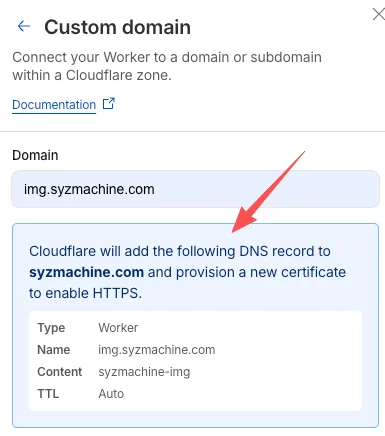Click the Name row label
Viewport: 385px width, 436px height.
click(x=54, y=350)
